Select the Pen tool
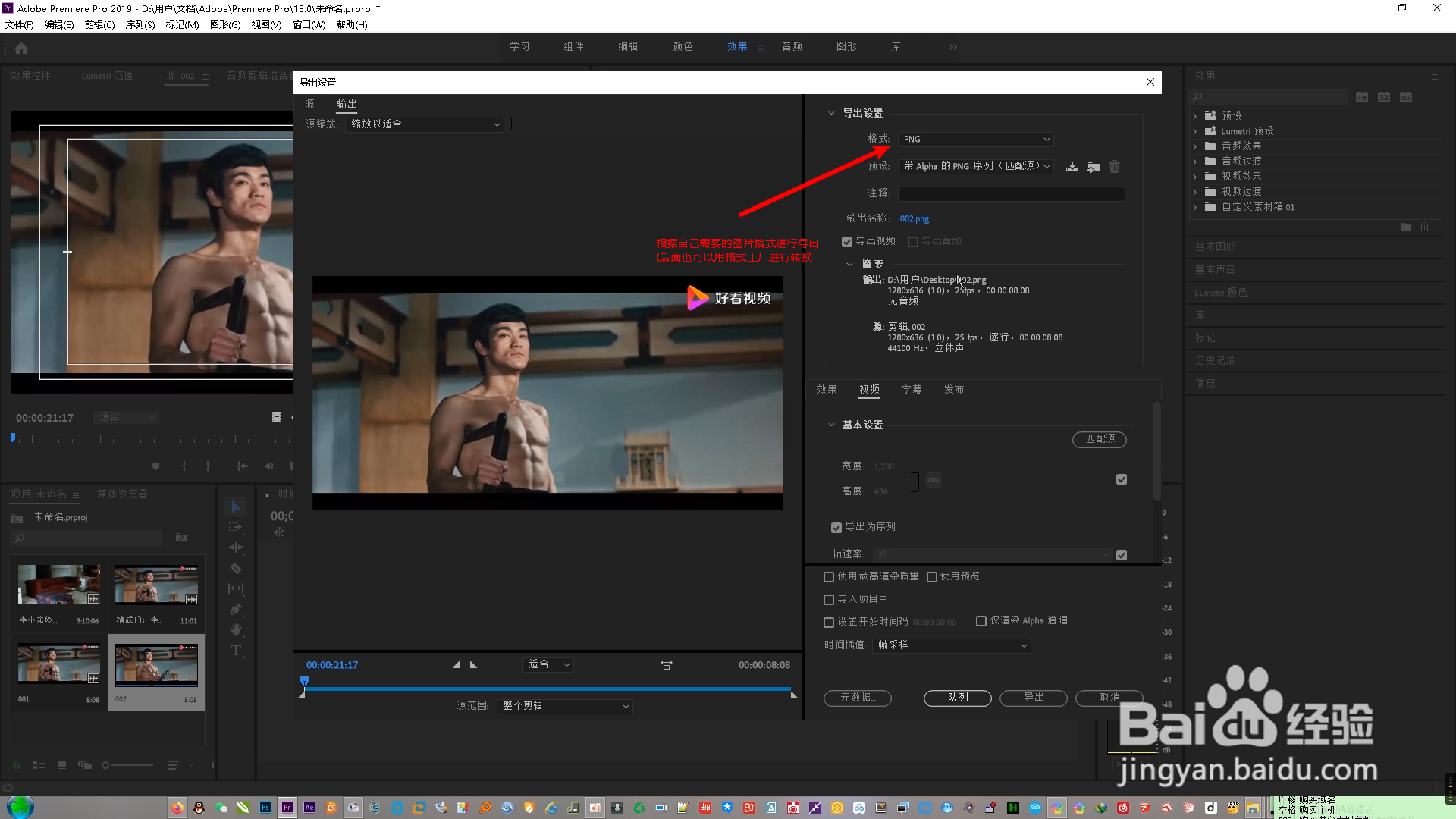This screenshot has width=1456, height=819. (x=236, y=609)
